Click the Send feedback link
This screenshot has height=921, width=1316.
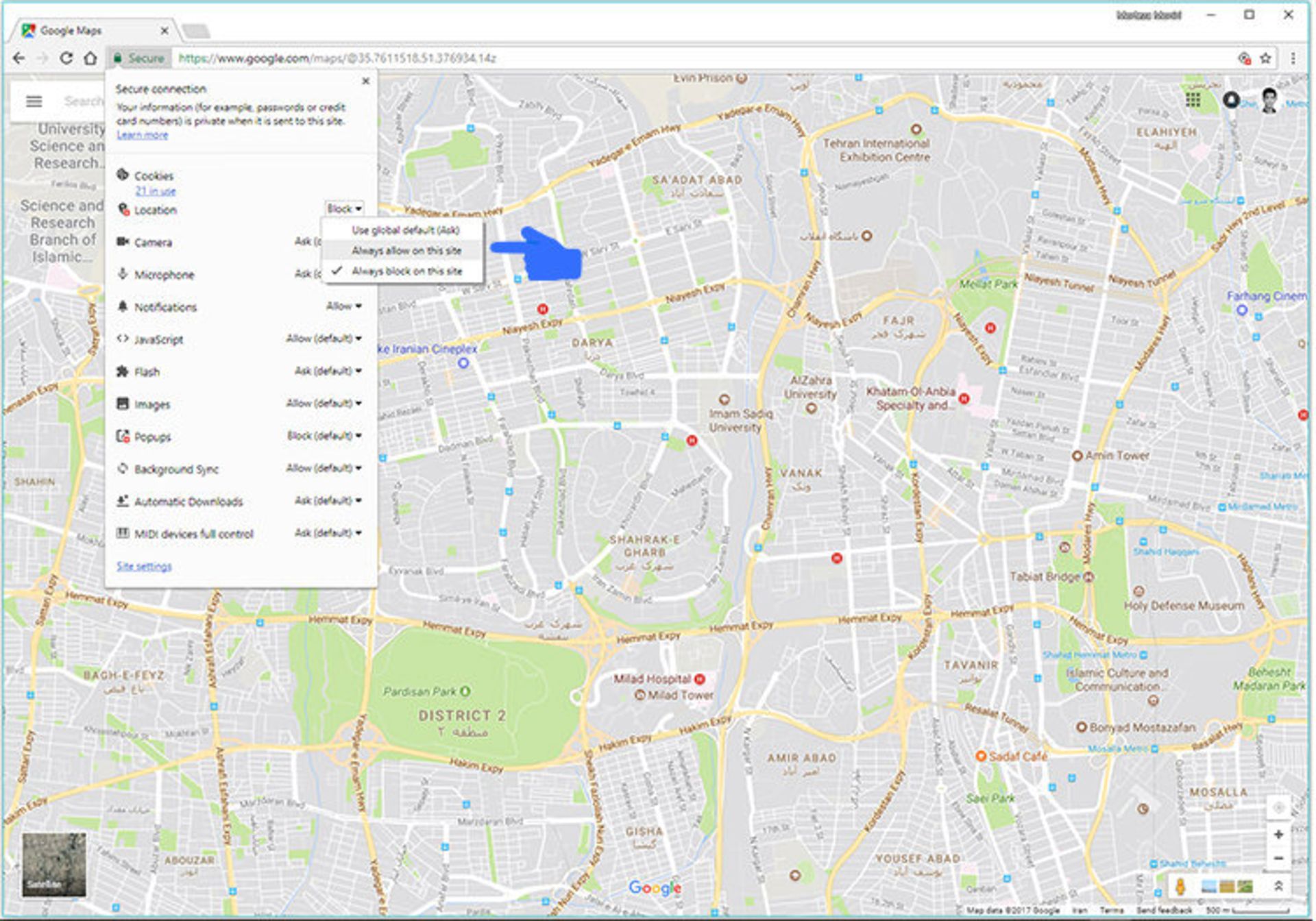click(x=1165, y=910)
